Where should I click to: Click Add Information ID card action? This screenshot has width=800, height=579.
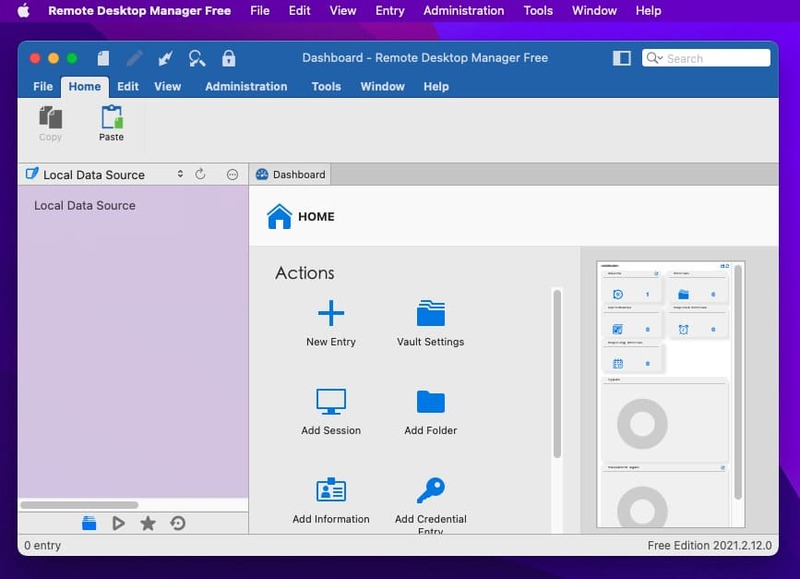click(x=331, y=501)
